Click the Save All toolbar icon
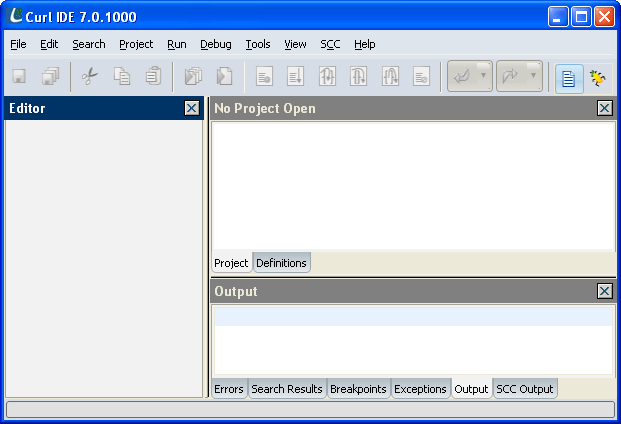The height and width of the screenshot is (424, 621). pyautogui.click(x=50, y=77)
